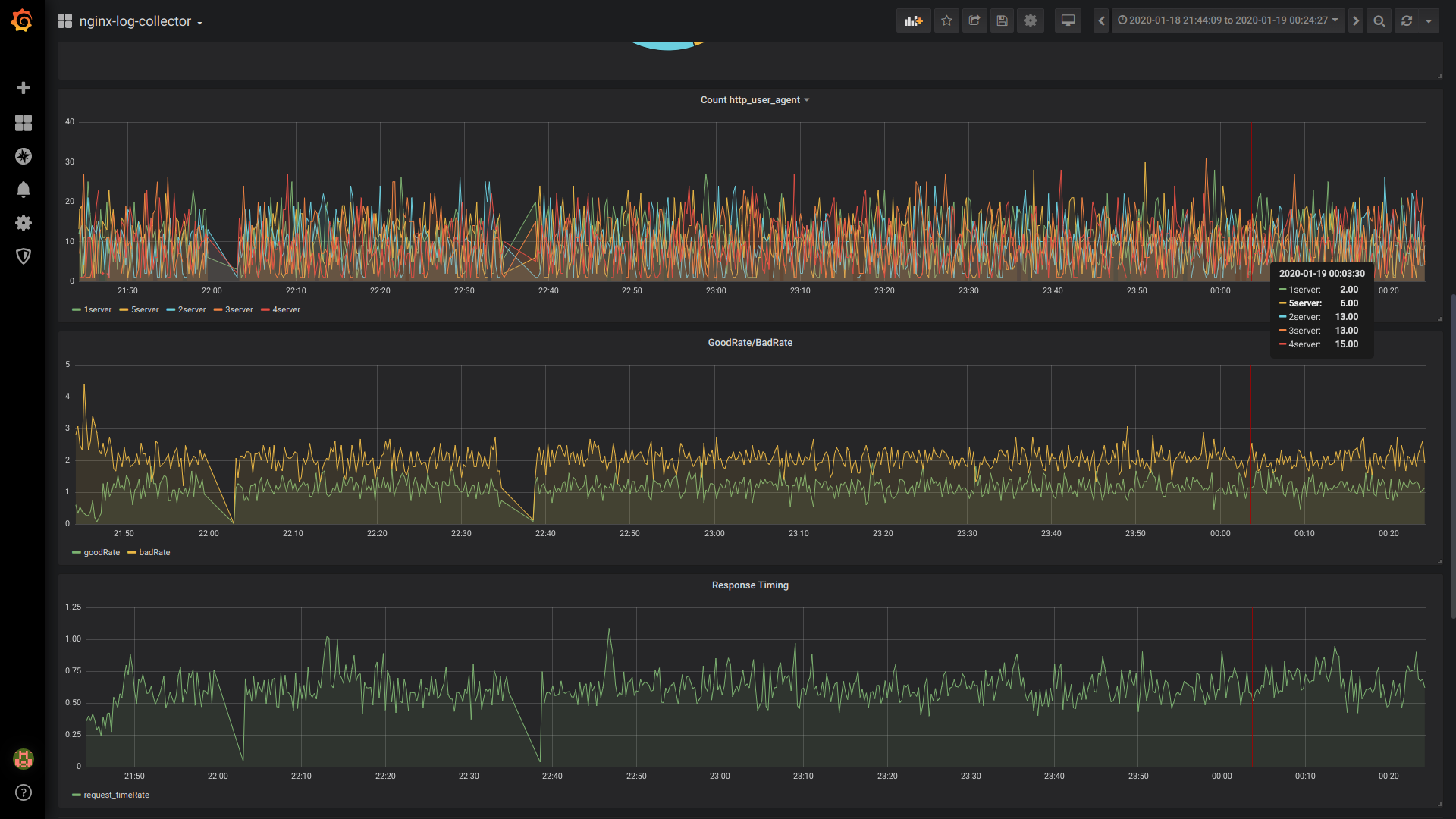This screenshot has width=1456, height=819.
Task: Cycle view mode with monitor icon
Action: pyautogui.click(x=1068, y=20)
